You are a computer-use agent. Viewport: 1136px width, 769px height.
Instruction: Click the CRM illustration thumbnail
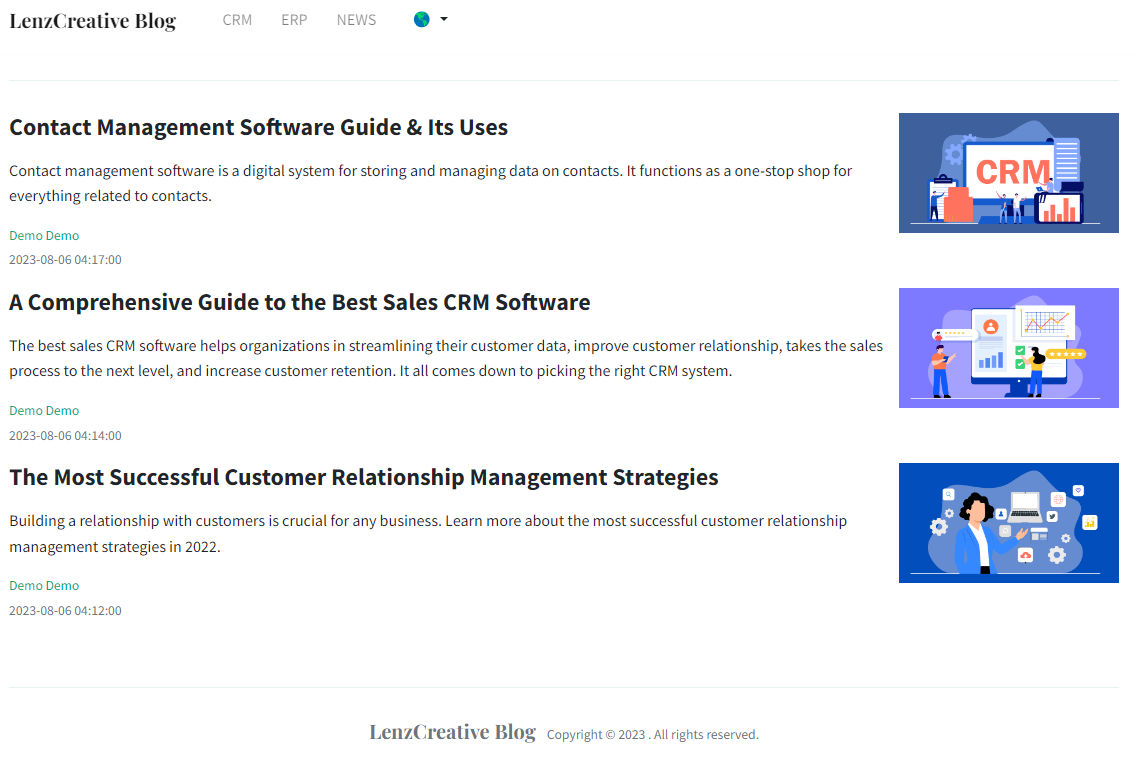coord(1008,173)
